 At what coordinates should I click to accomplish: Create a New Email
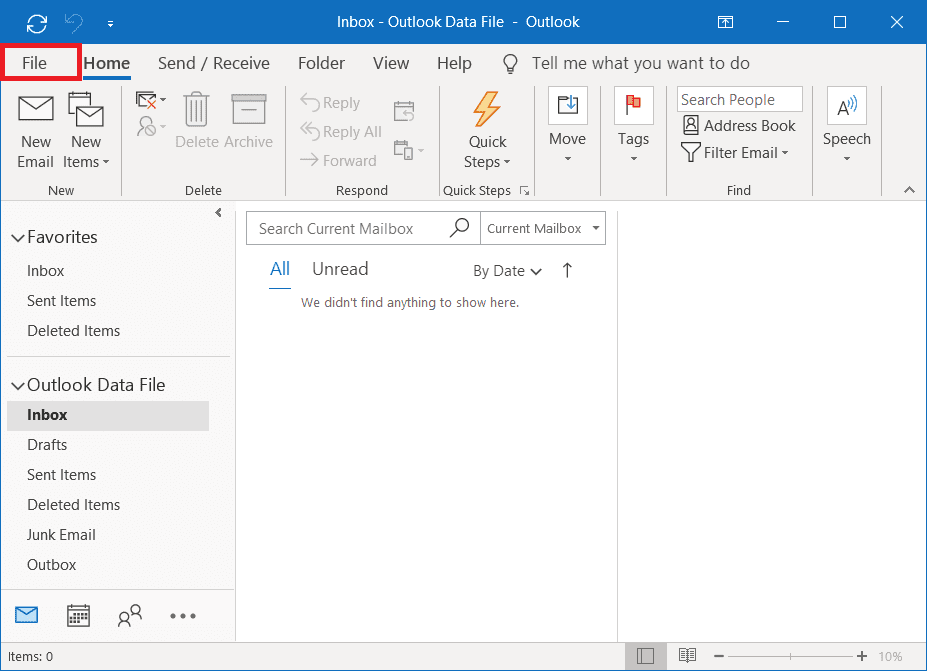(x=35, y=132)
